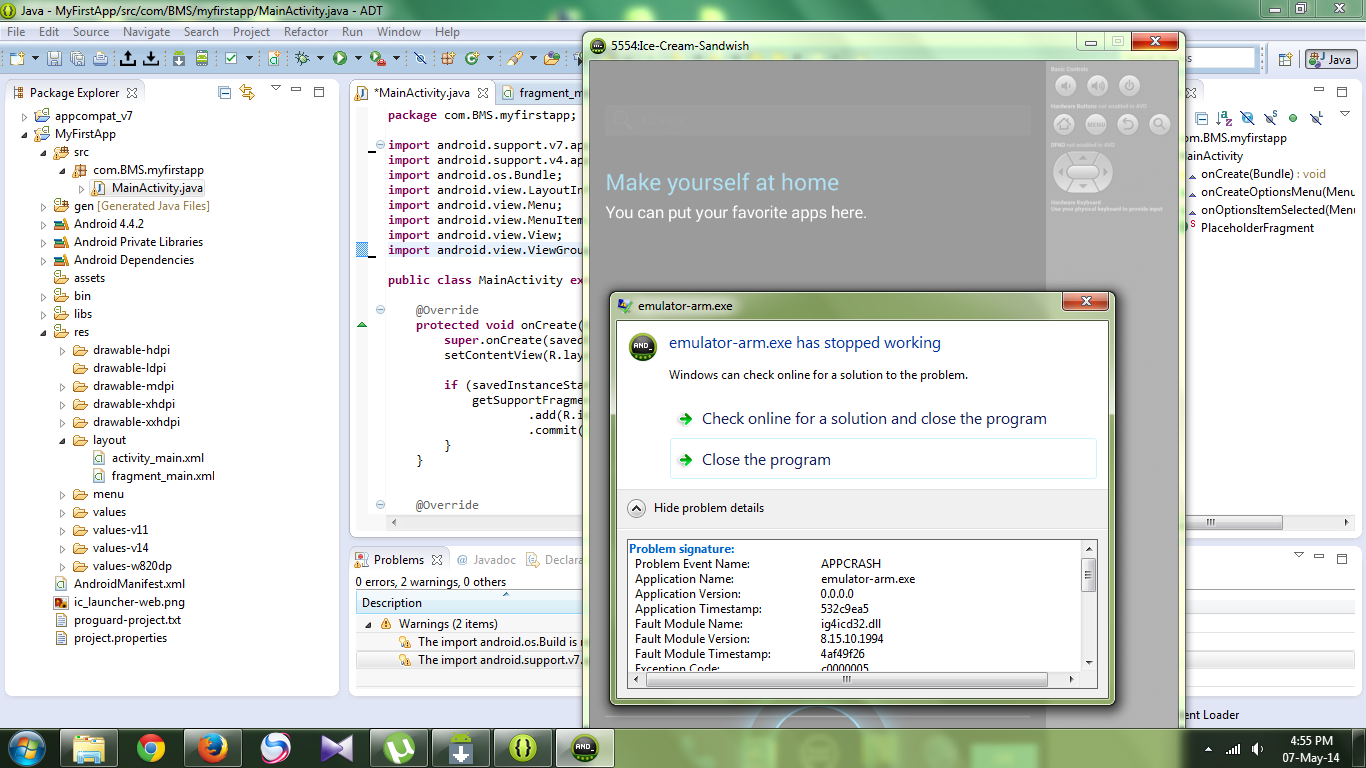Toggle Hide Fields in Outline
The image size is (1366, 768).
1247,118
